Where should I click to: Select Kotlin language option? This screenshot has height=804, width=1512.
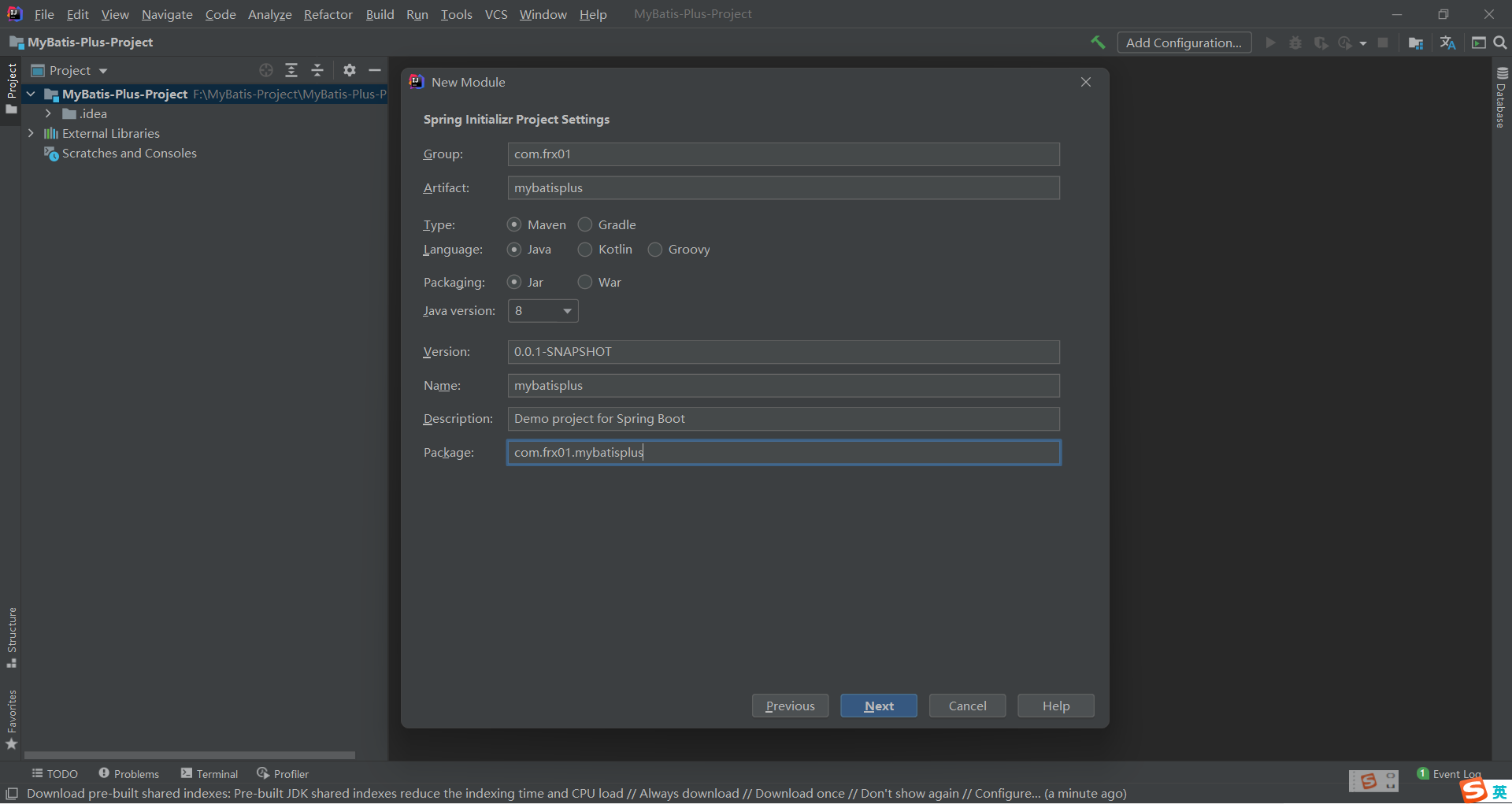coord(606,249)
